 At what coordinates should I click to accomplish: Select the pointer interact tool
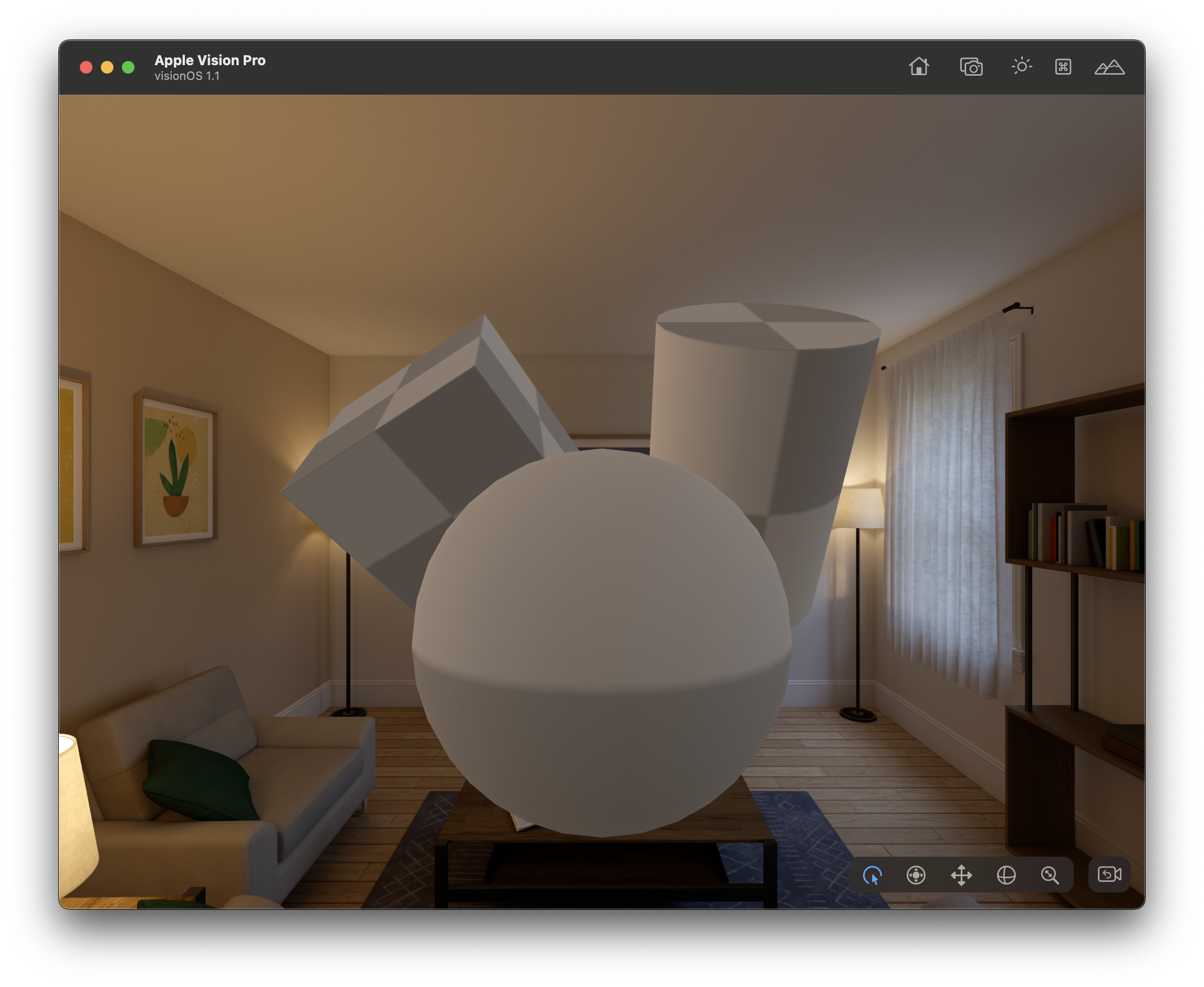pos(872,875)
